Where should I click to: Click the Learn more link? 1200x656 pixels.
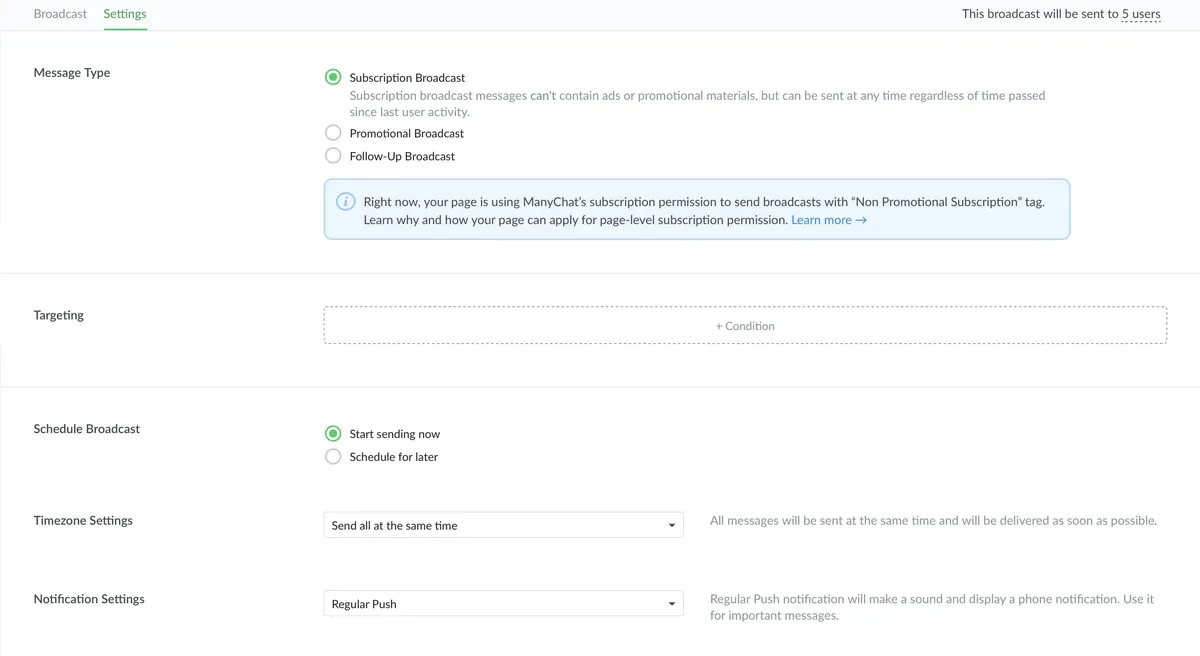click(828, 220)
